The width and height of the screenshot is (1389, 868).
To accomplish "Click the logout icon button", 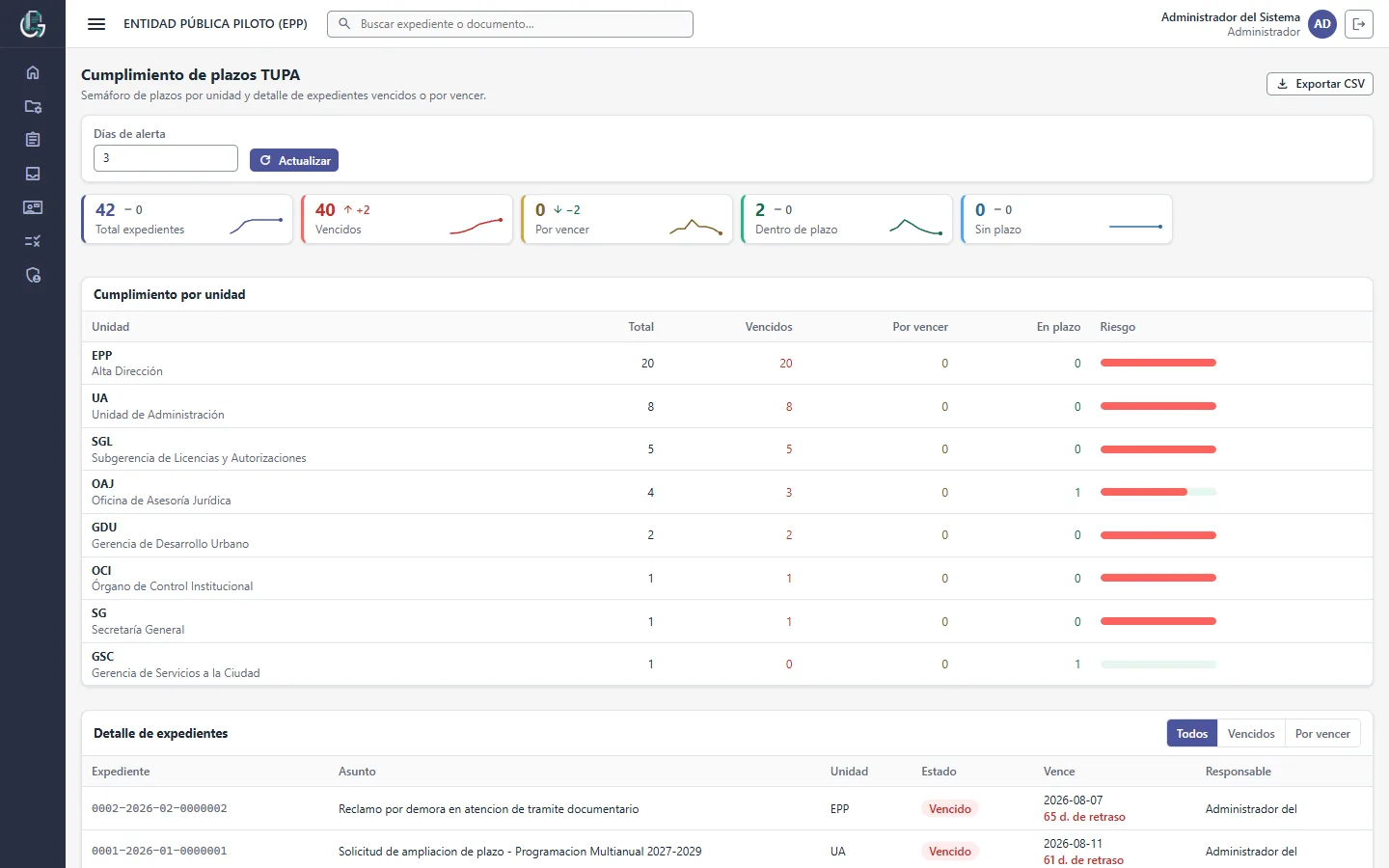I will pyautogui.click(x=1359, y=24).
